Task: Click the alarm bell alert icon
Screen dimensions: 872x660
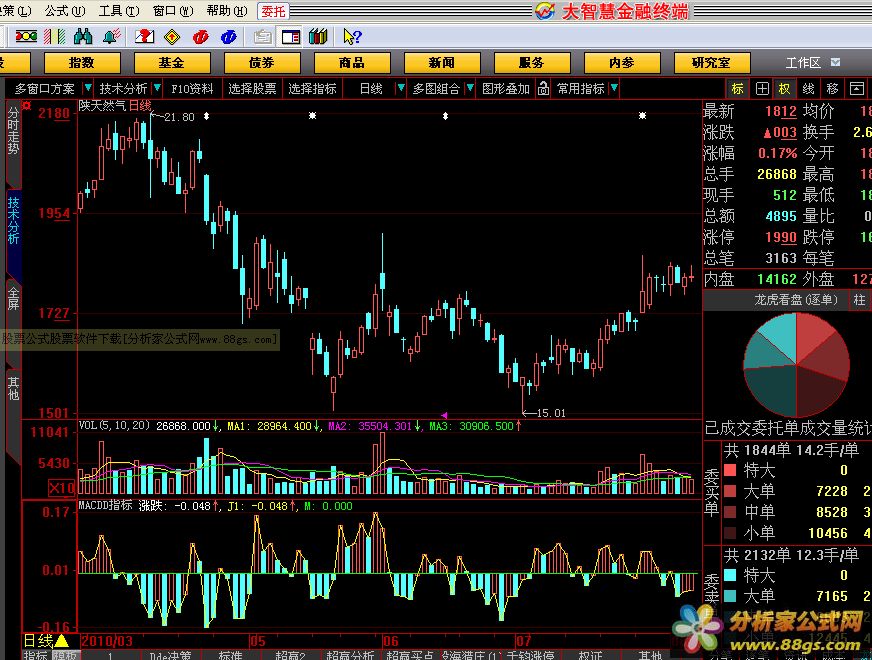Action: pos(112,37)
